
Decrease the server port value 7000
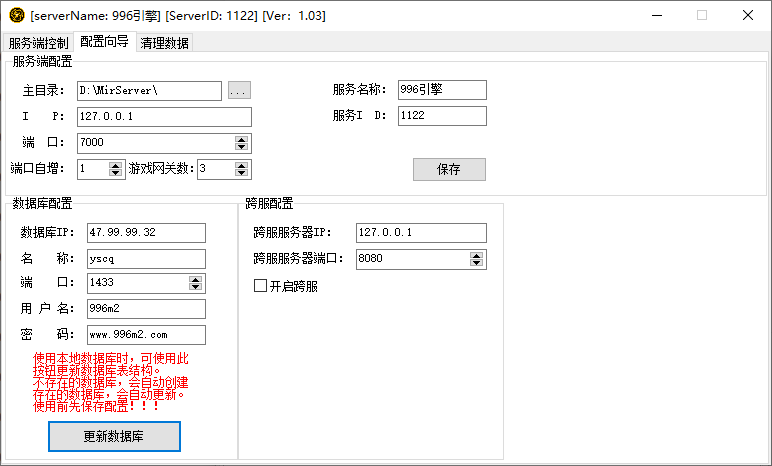tap(241, 147)
